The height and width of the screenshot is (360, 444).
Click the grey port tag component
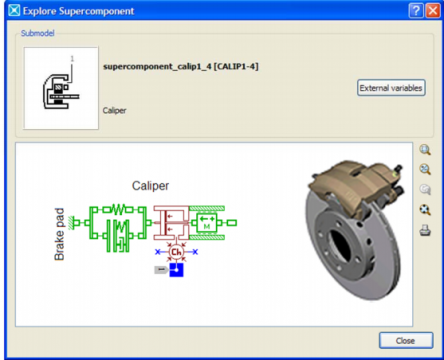click(161, 270)
